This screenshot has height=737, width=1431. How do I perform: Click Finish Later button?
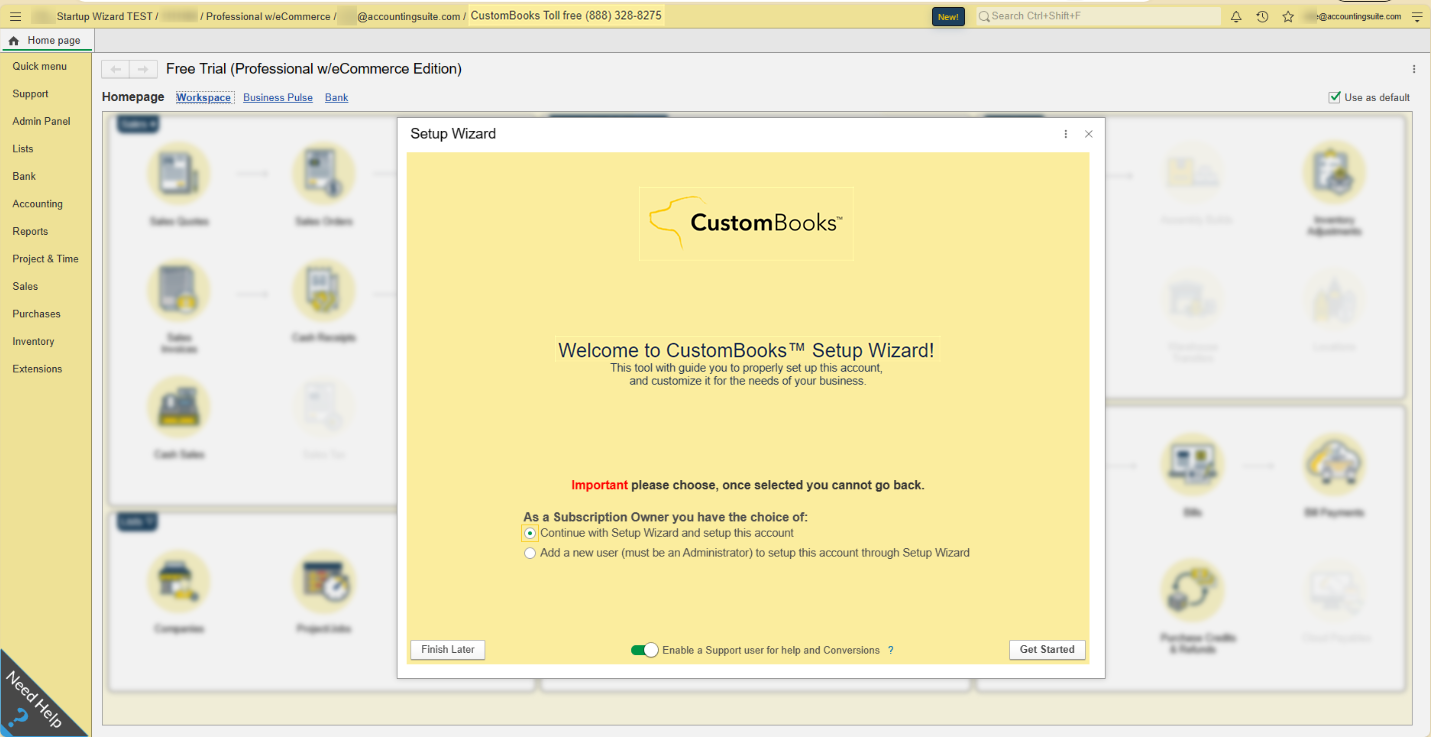click(x=448, y=650)
